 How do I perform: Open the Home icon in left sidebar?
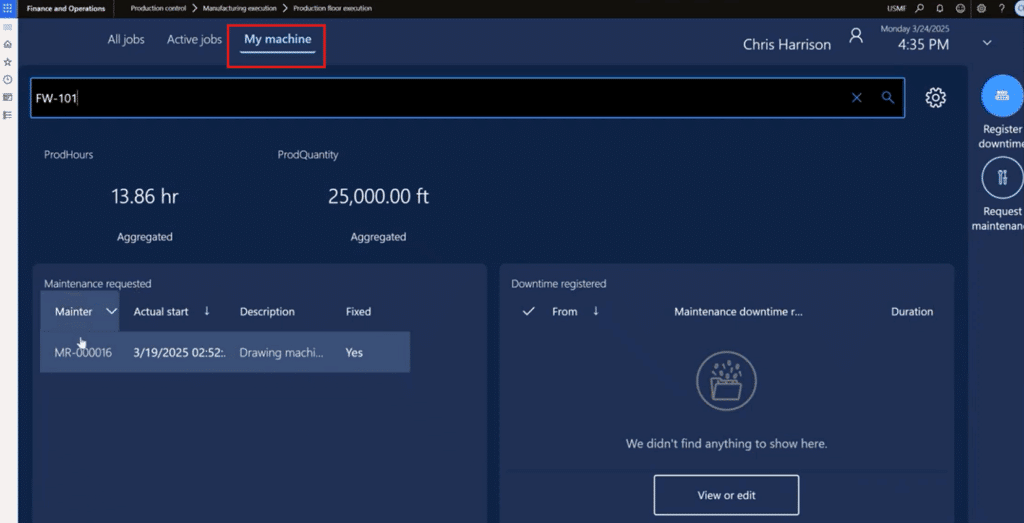pos(8,44)
